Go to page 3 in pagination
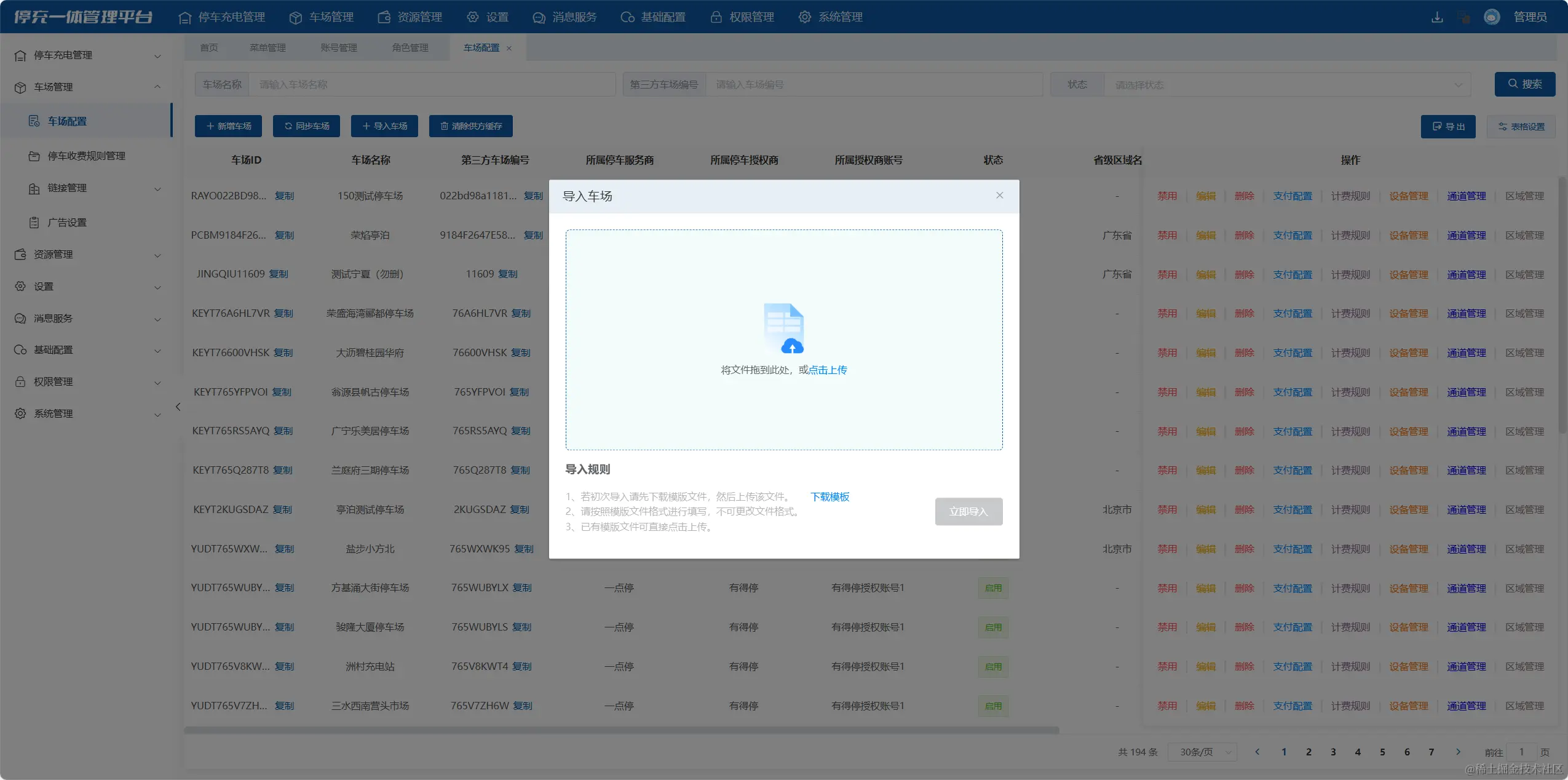1568x780 pixels. click(x=1333, y=752)
